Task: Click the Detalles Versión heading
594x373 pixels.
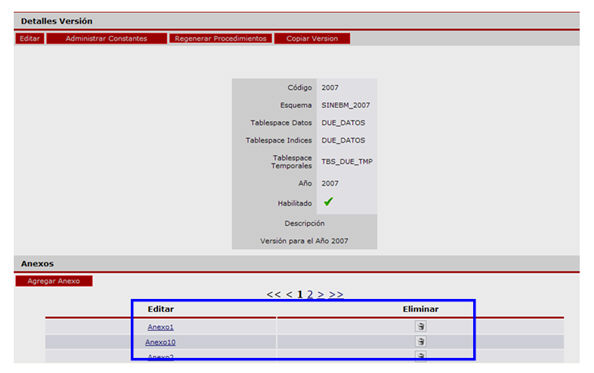Action: click(x=56, y=21)
